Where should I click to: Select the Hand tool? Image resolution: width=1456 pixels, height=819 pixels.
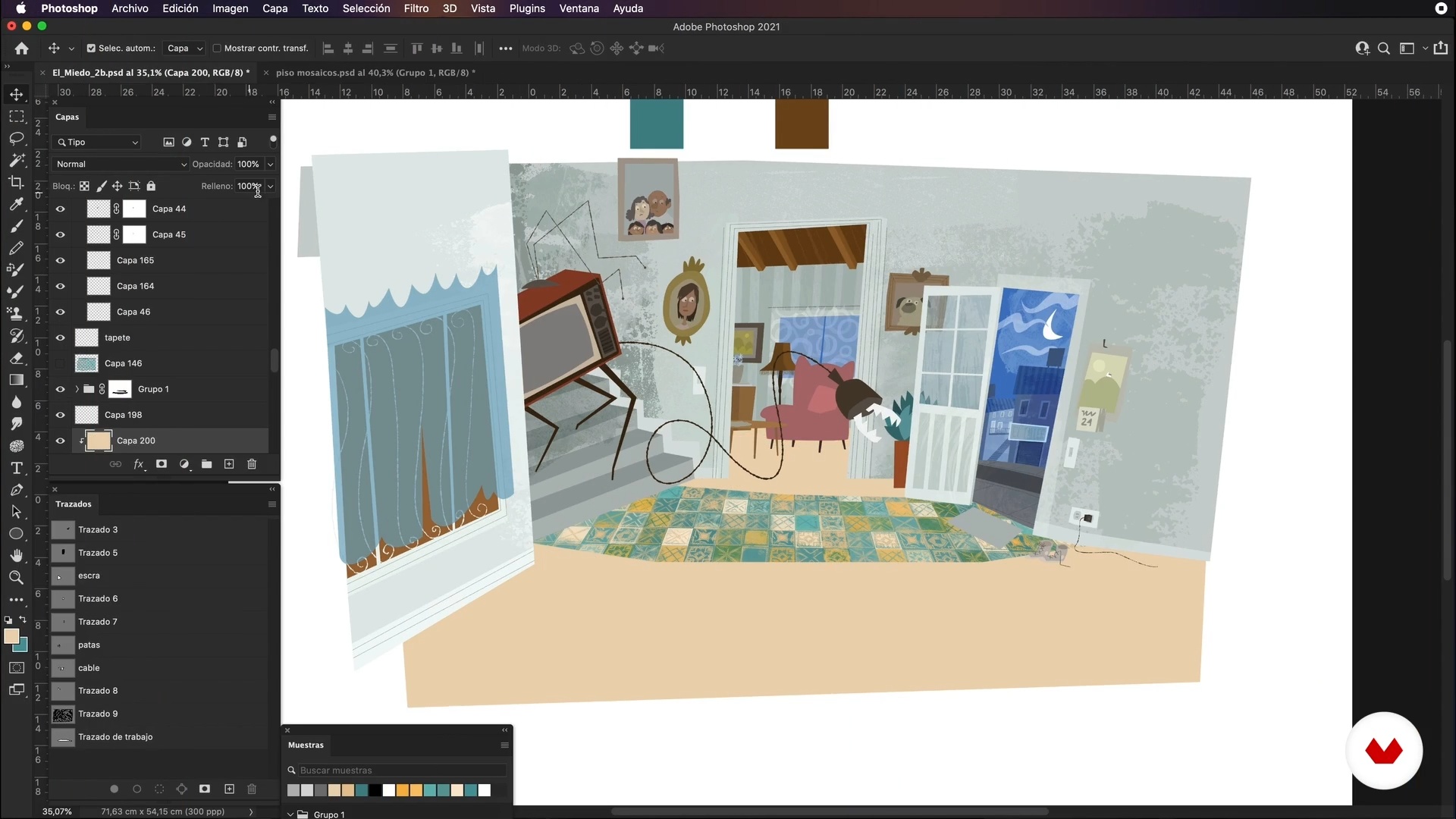16,556
